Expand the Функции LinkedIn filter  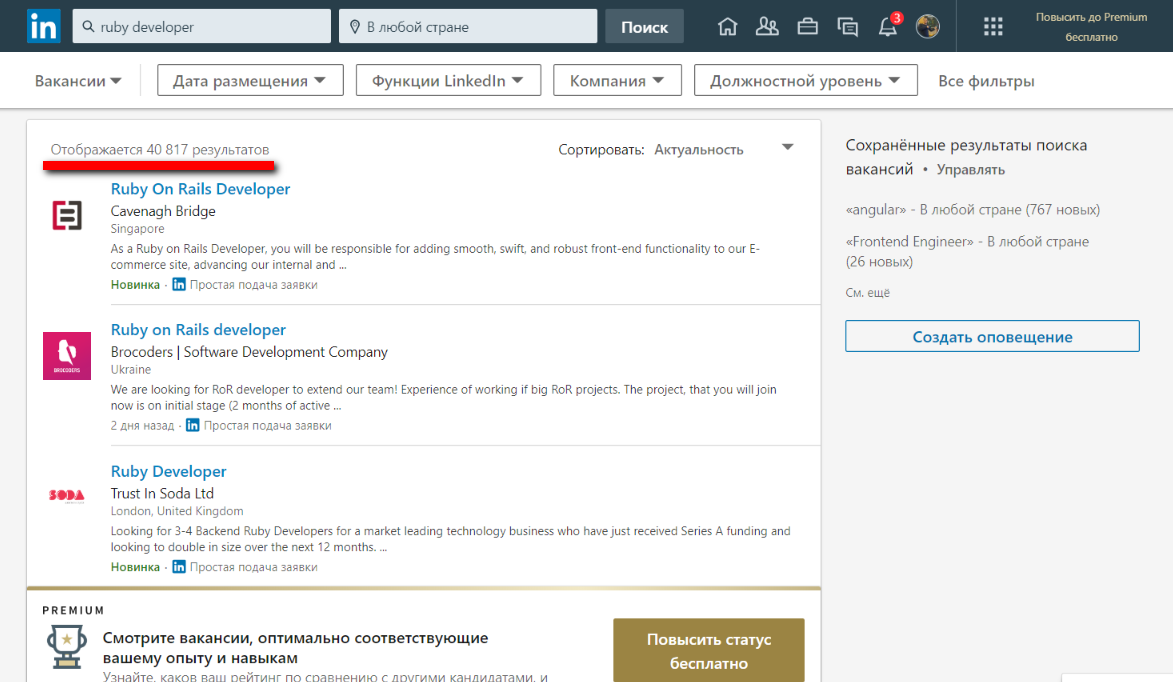pyautogui.click(x=448, y=80)
